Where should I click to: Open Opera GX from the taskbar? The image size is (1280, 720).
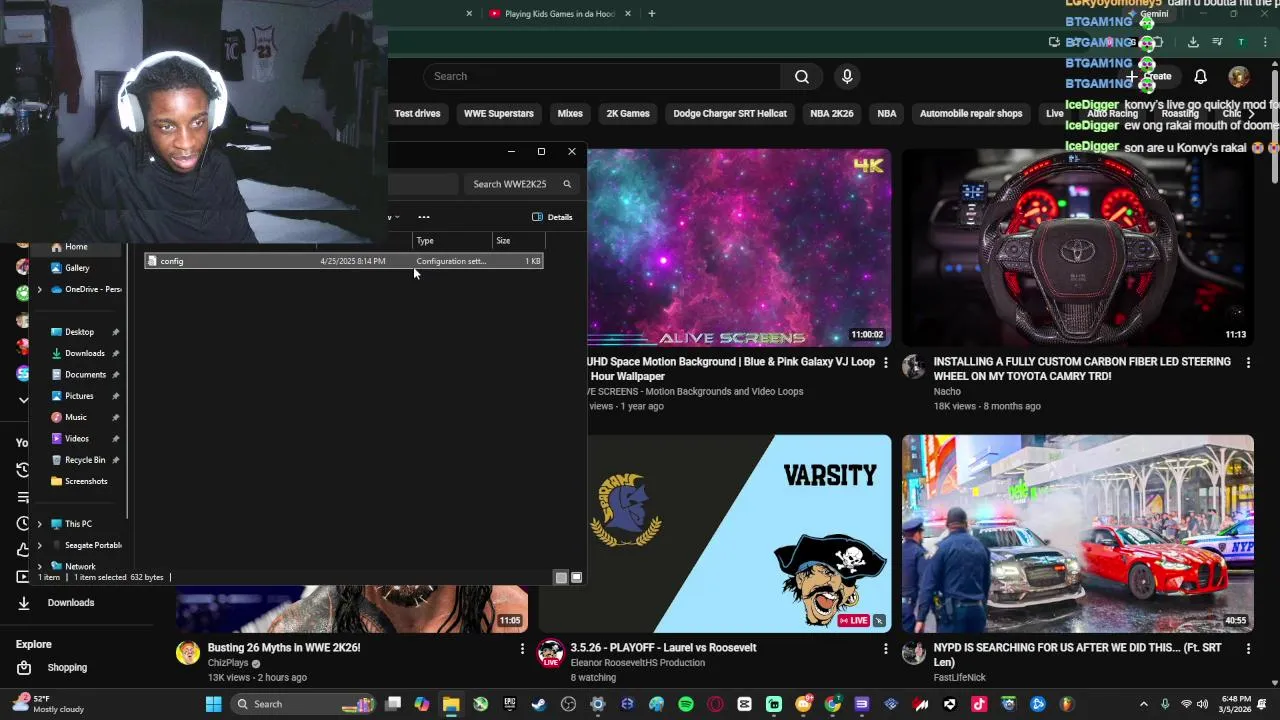click(x=715, y=704)
